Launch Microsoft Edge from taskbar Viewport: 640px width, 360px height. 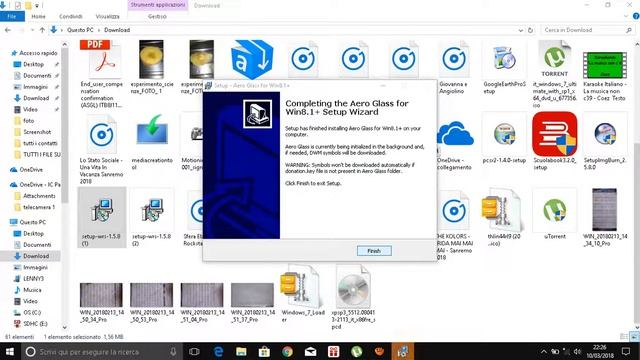(218, 351)
